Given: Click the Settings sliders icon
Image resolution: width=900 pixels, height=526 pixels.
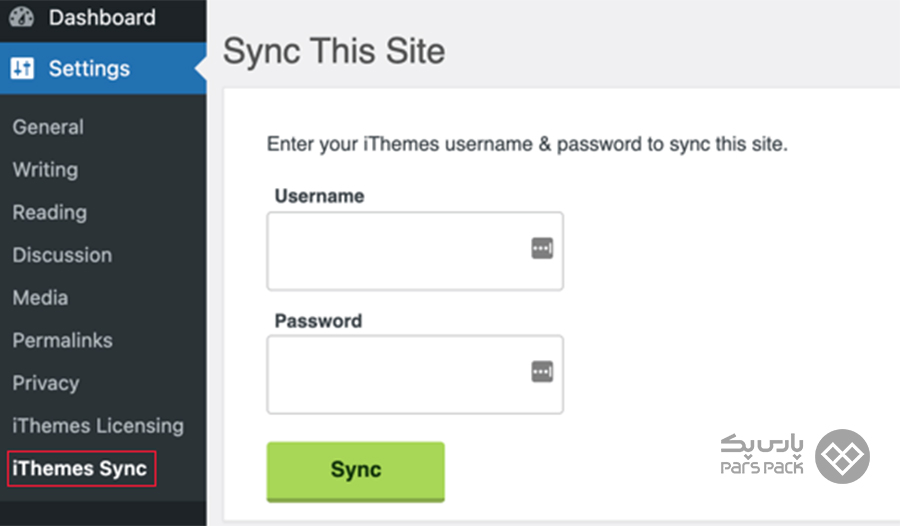Looking at the screenshot, I should [x=22, y=68].
